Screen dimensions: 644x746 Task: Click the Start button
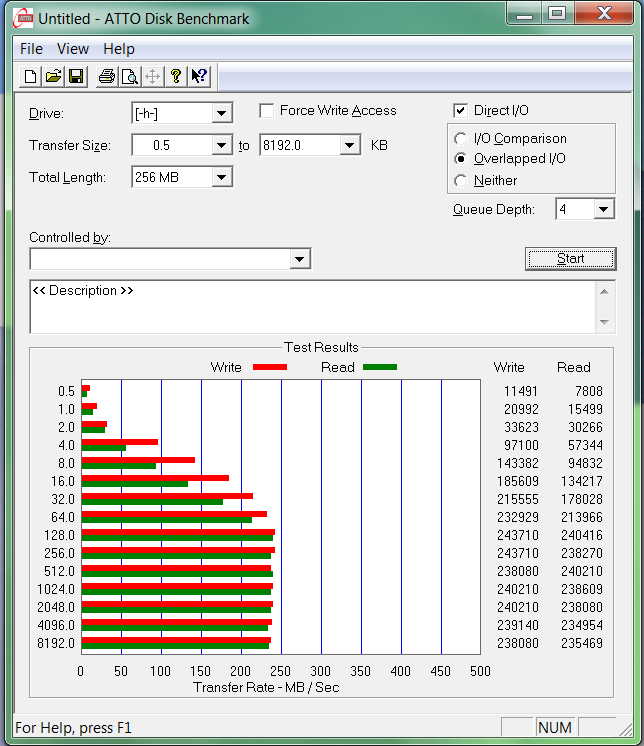[x=571, y=258]
